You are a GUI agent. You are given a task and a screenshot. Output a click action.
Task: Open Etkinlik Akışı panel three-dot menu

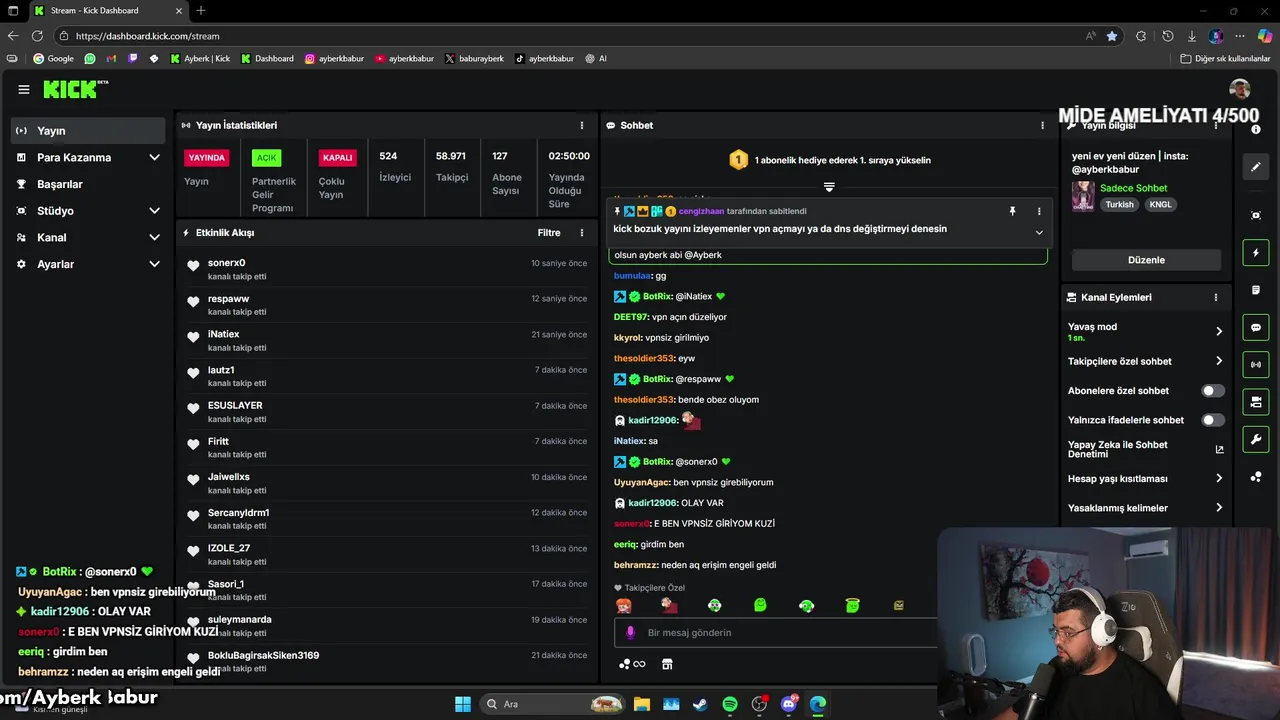(582, 233)
